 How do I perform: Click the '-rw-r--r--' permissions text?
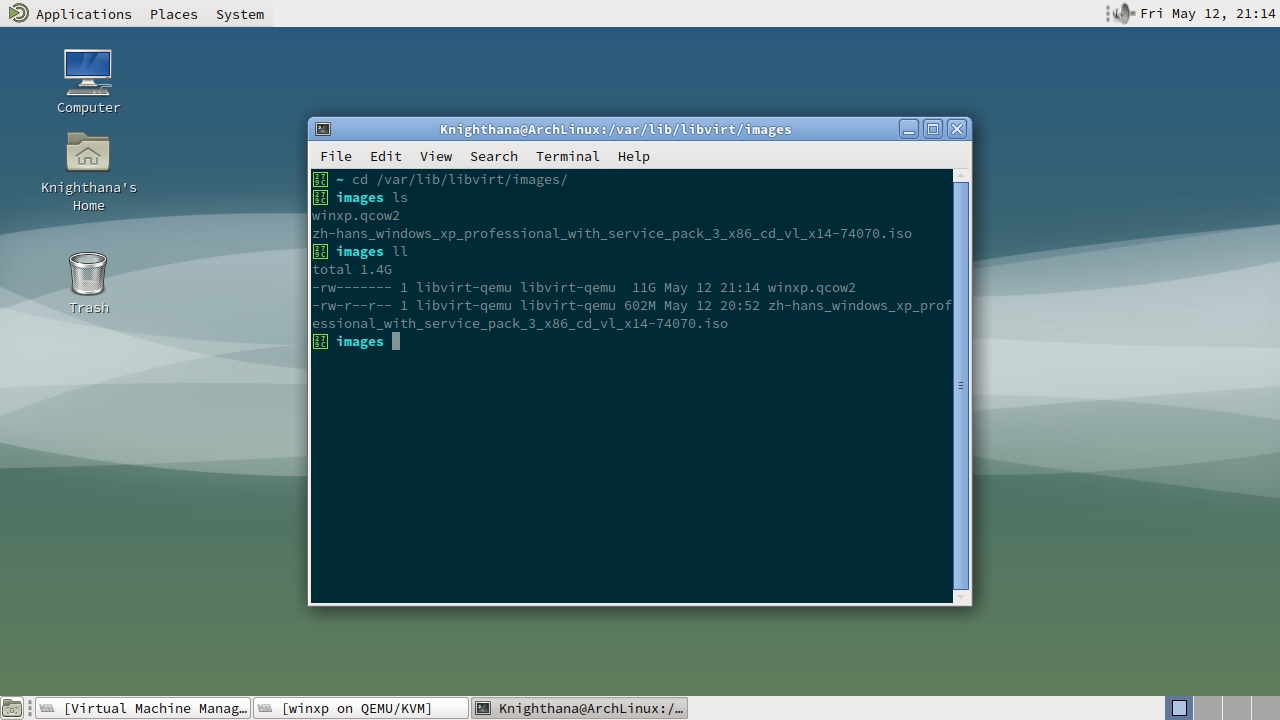(352, 306)
